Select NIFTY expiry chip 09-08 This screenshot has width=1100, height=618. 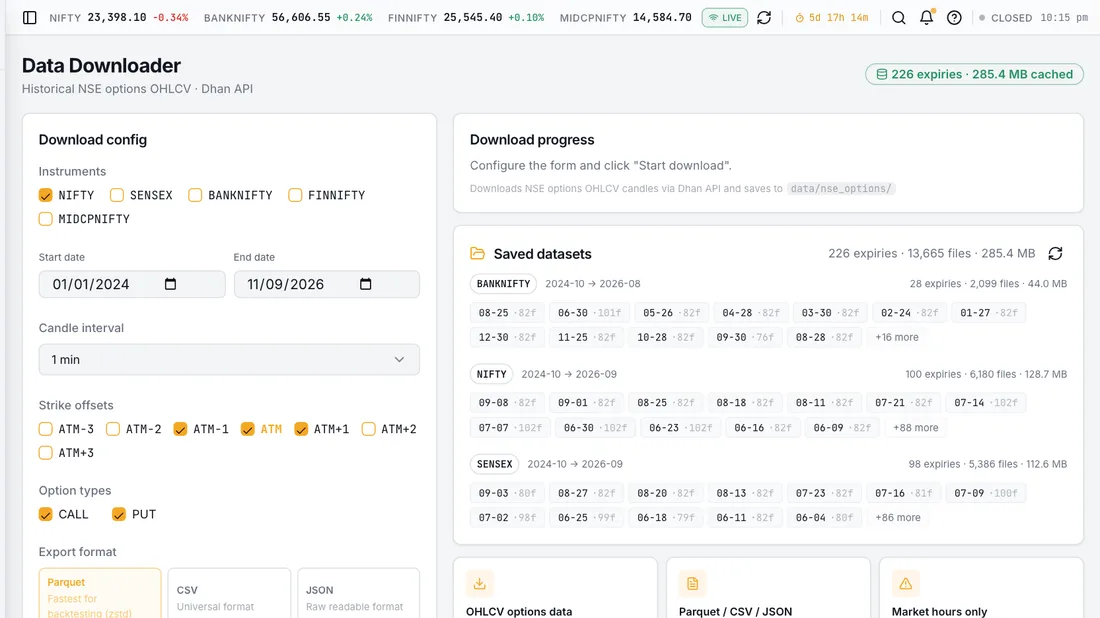tap(507, 403)
